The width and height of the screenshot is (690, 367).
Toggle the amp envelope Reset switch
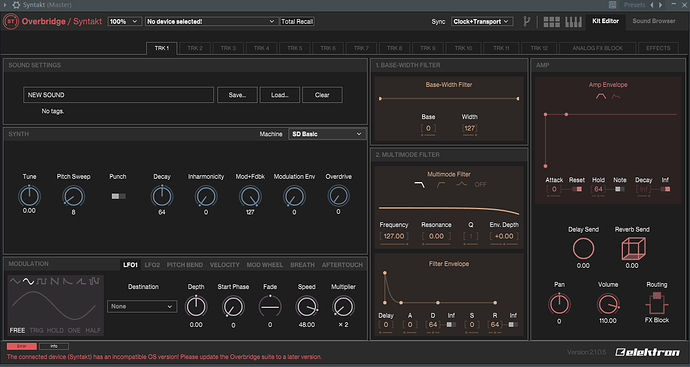577,189
